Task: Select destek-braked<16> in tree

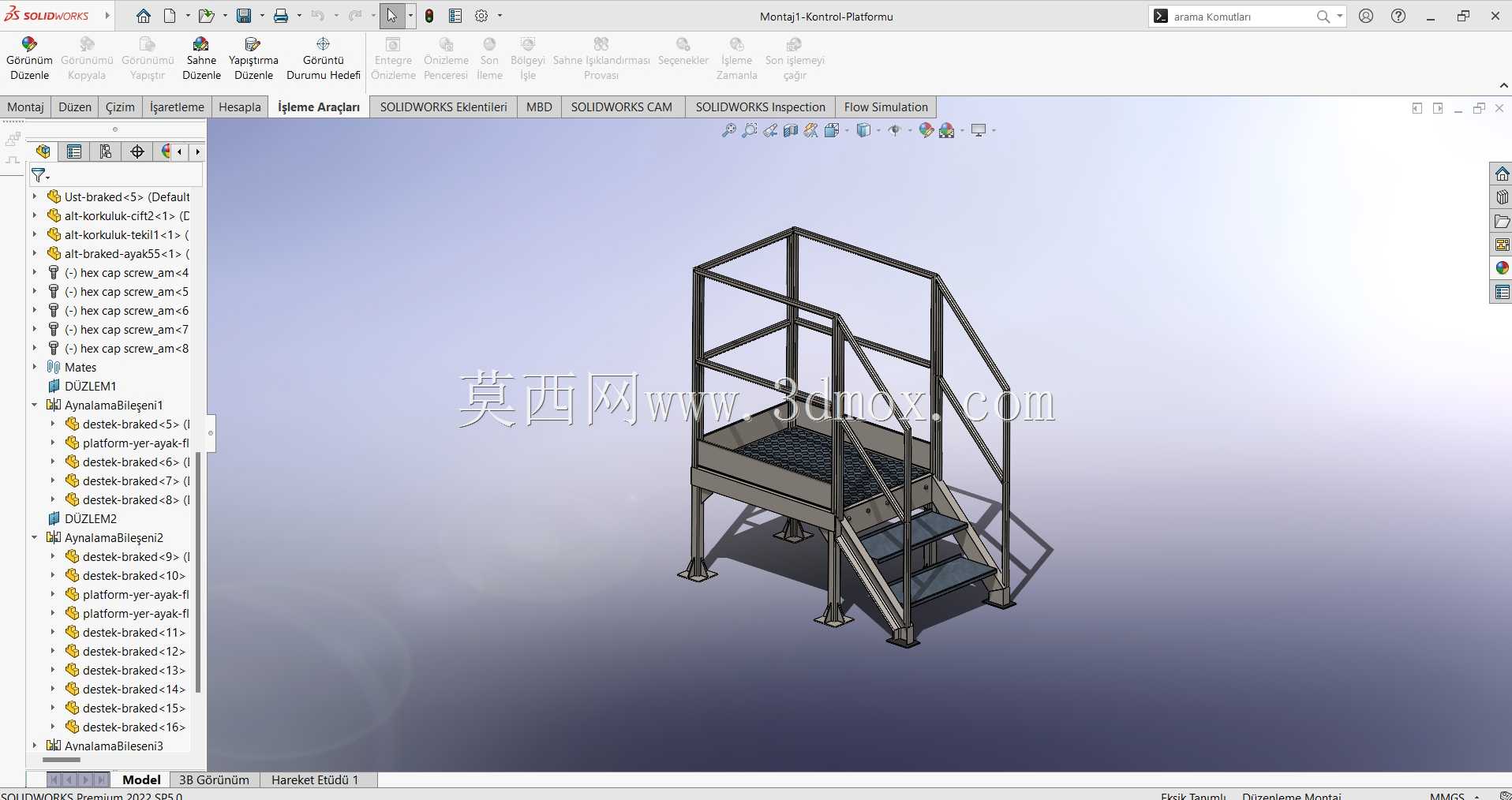Action: coord(126,727)
